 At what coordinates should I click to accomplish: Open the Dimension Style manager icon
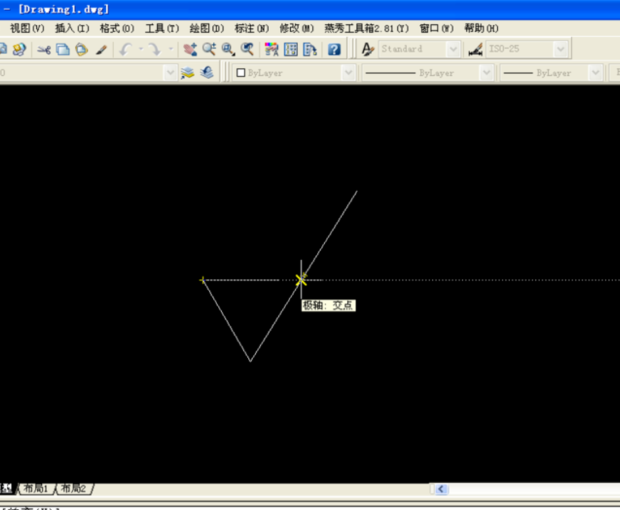click(475, 49)
